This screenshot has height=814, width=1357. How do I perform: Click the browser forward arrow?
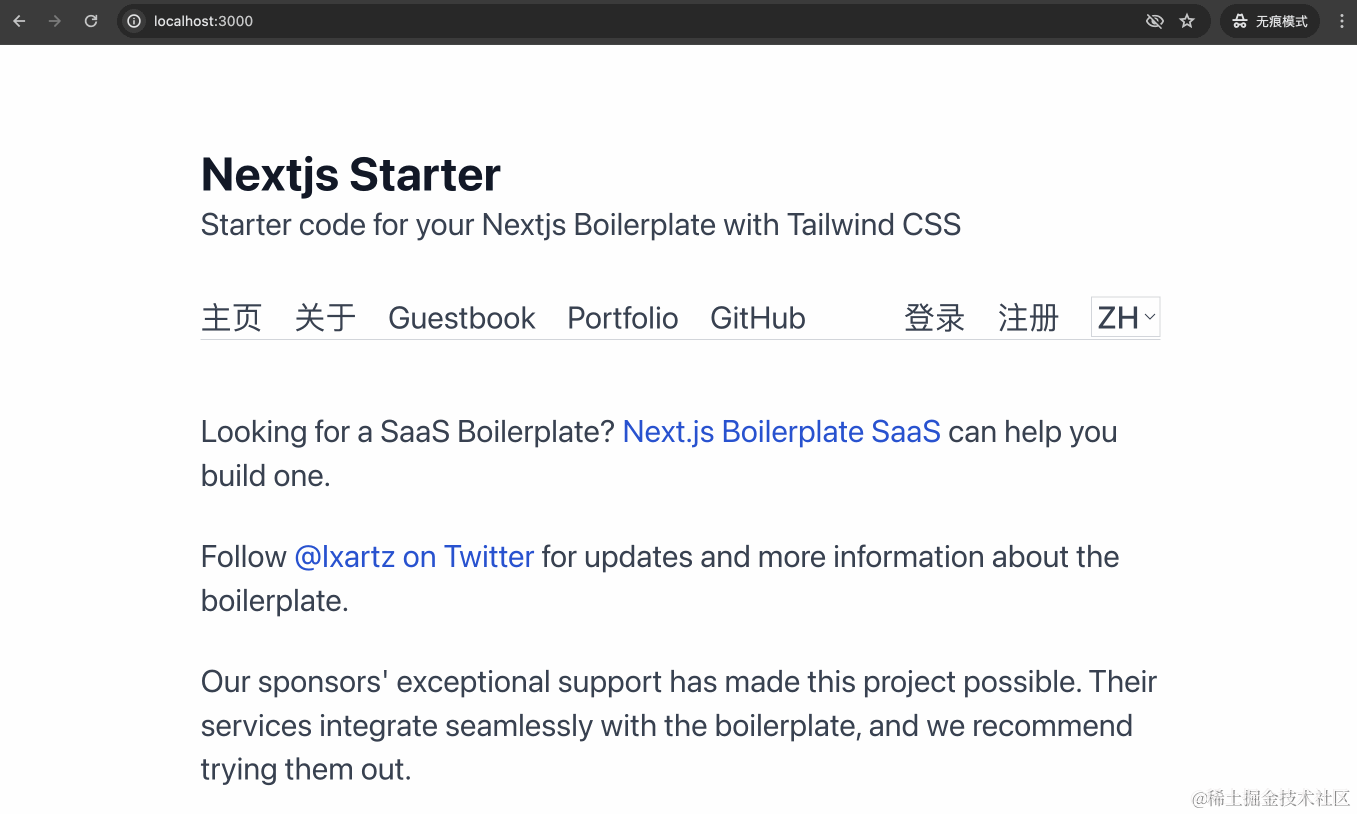coord(55,21)
